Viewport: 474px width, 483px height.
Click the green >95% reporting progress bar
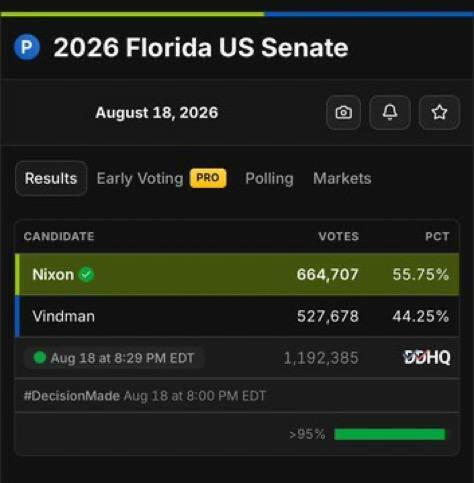coord(389,434)
